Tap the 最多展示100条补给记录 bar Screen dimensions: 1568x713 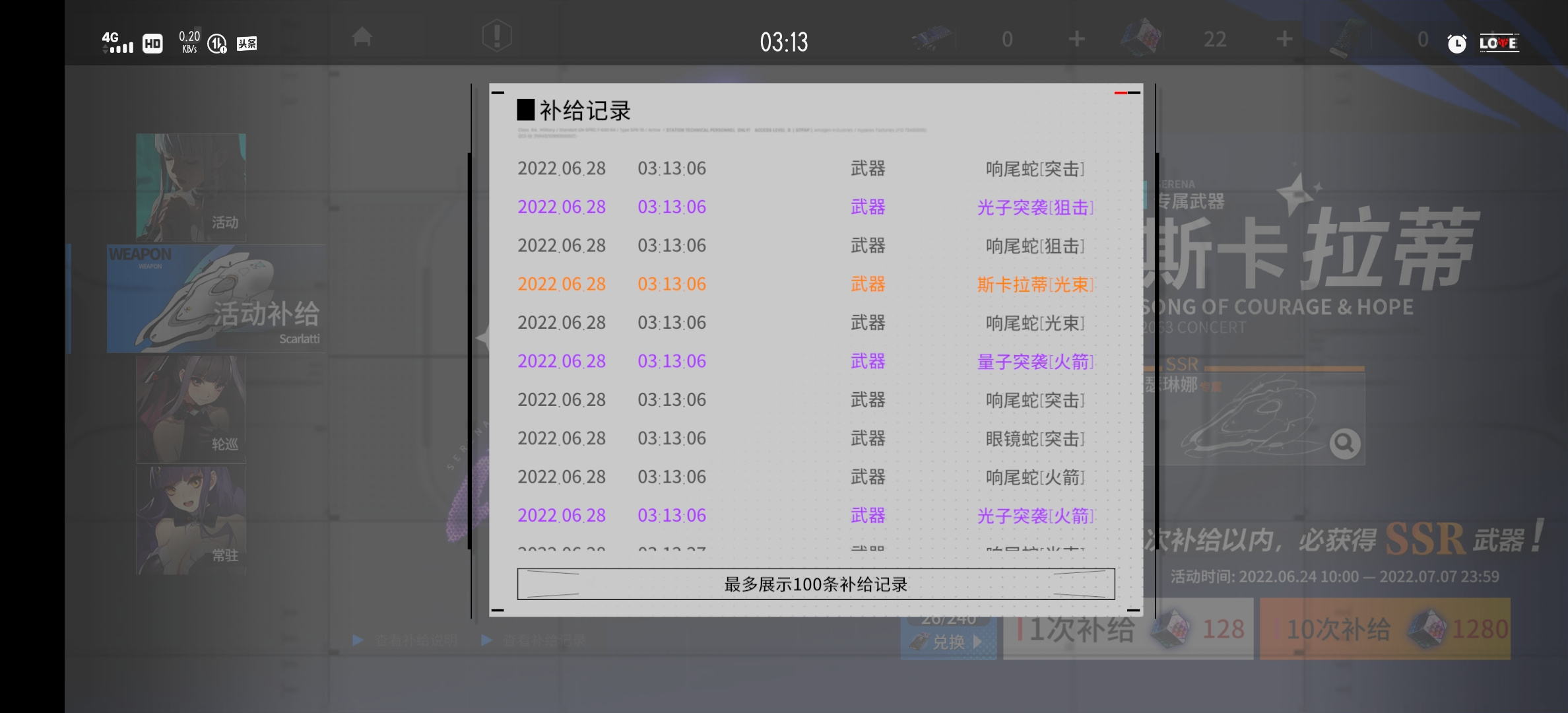[x=816, y=584]
